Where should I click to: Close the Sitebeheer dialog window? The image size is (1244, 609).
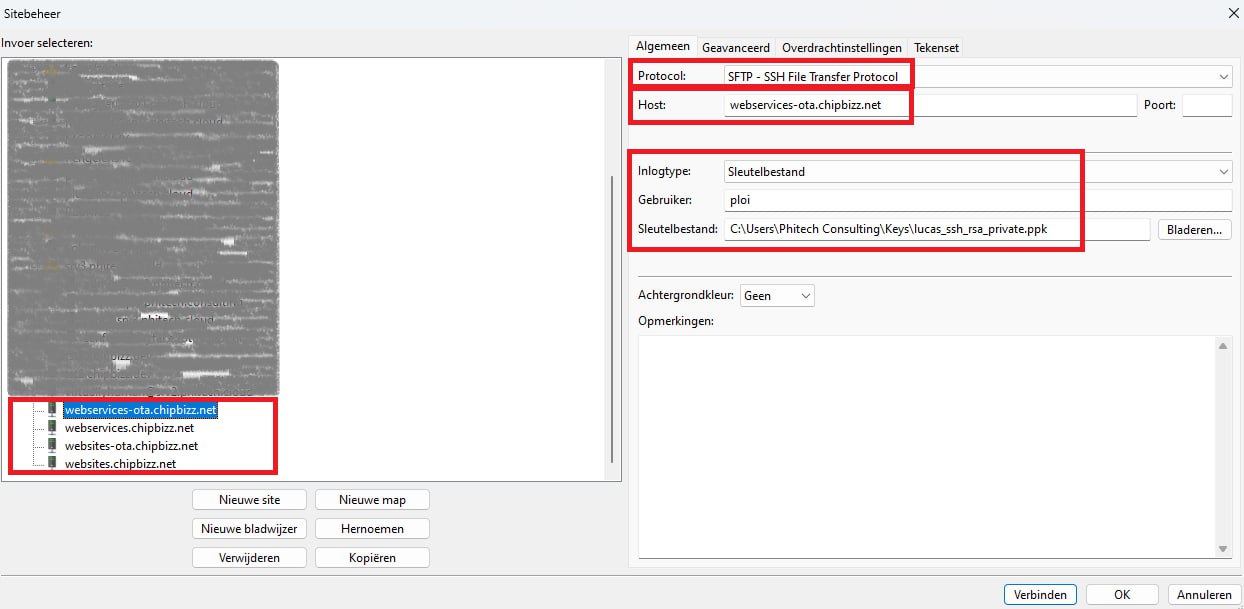1230,12
